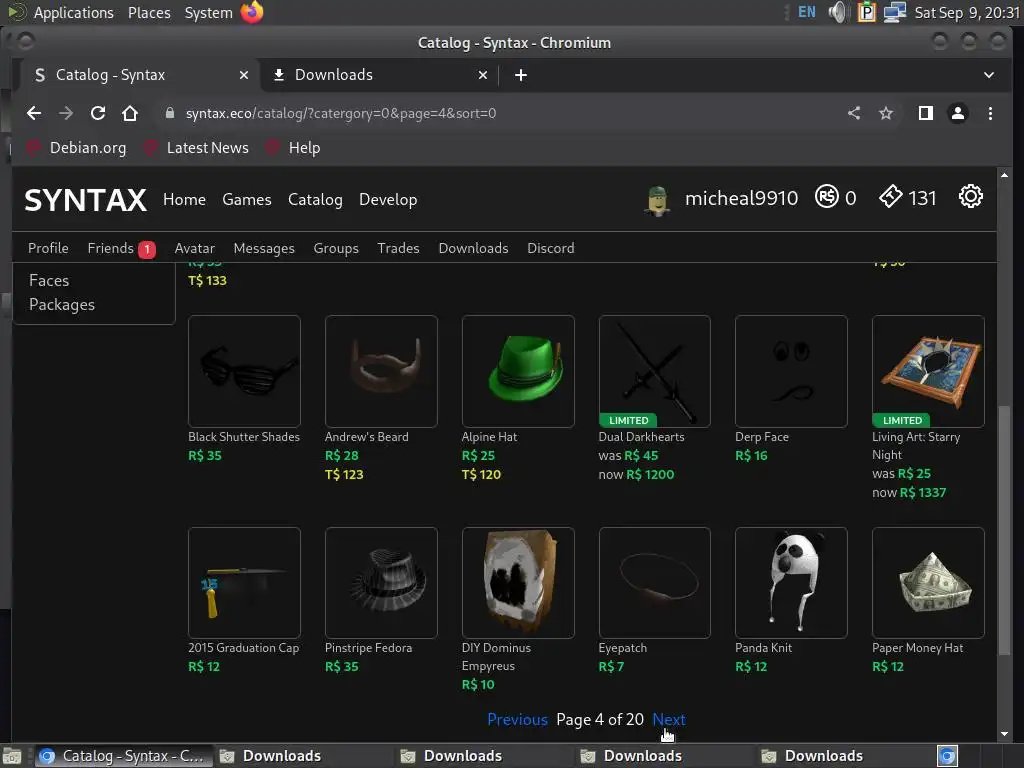This screenshot has width=1024, height=768.
Task: Click the EN keyboard layout indicator
Action: (807, 12)
